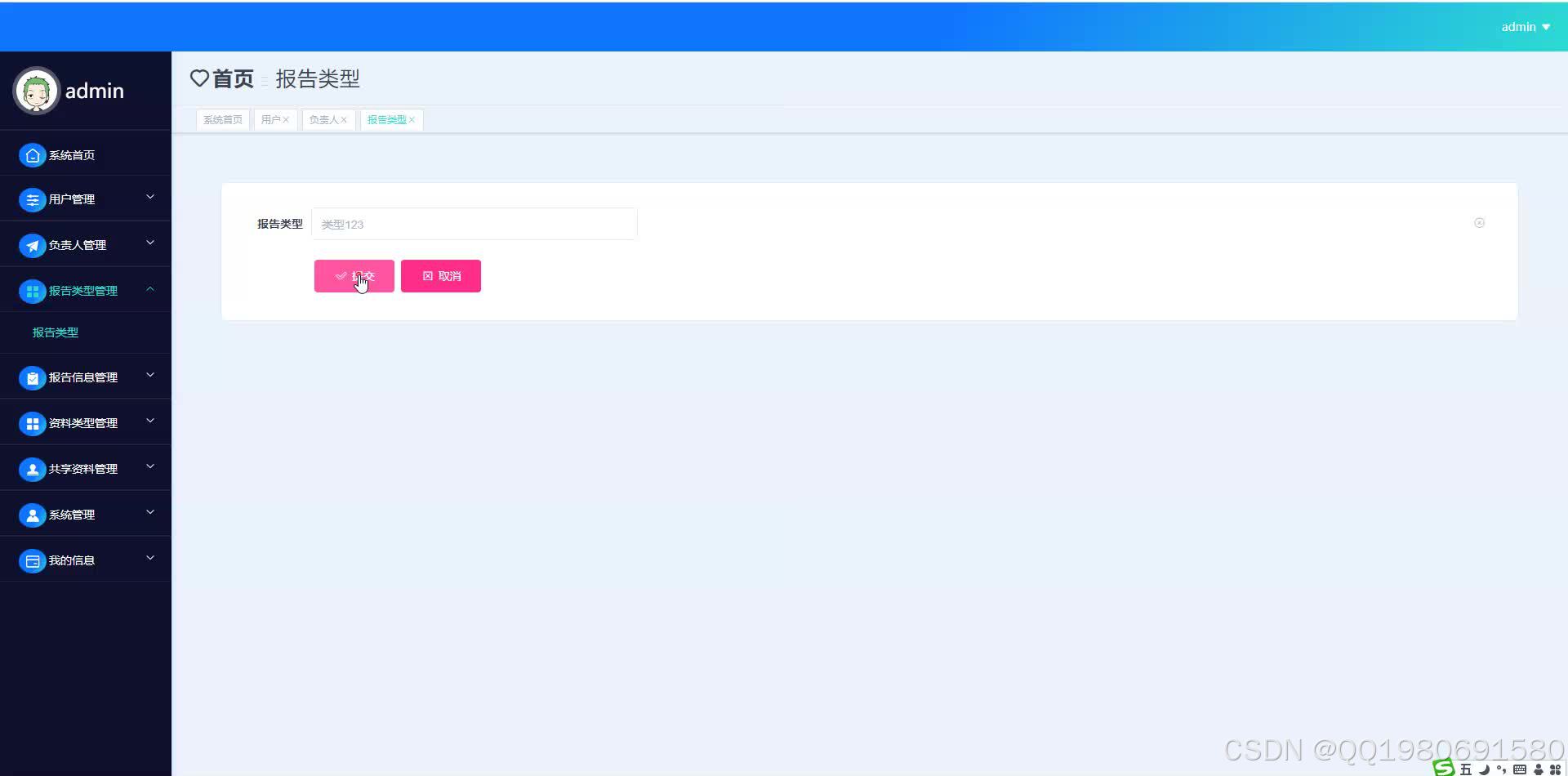Close the 用户 tab

point(286,120)
